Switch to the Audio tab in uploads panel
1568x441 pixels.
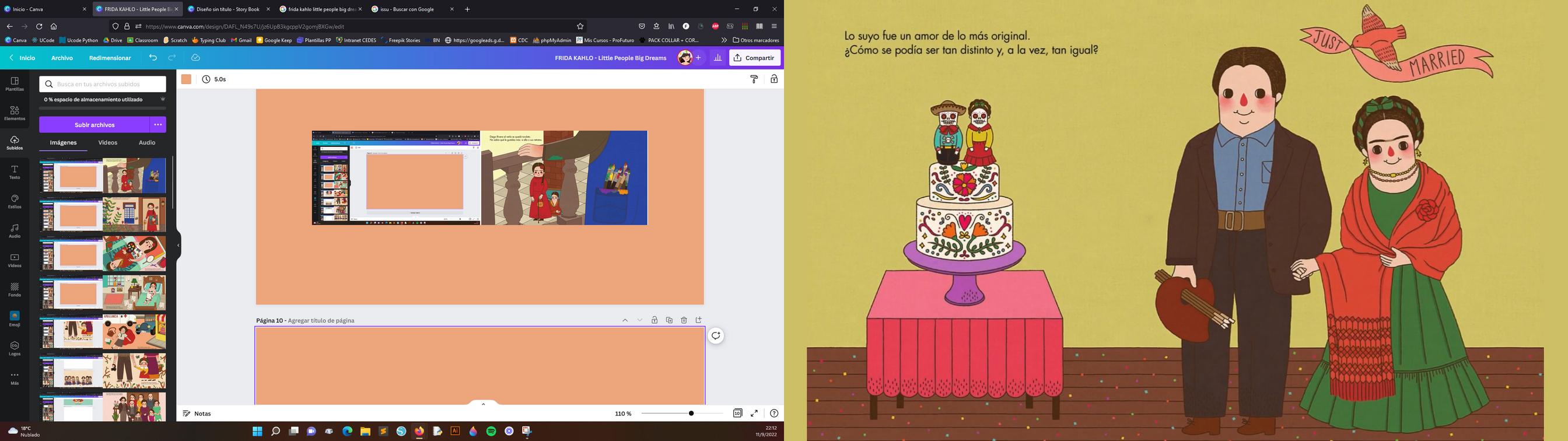[x=148, y=142]
